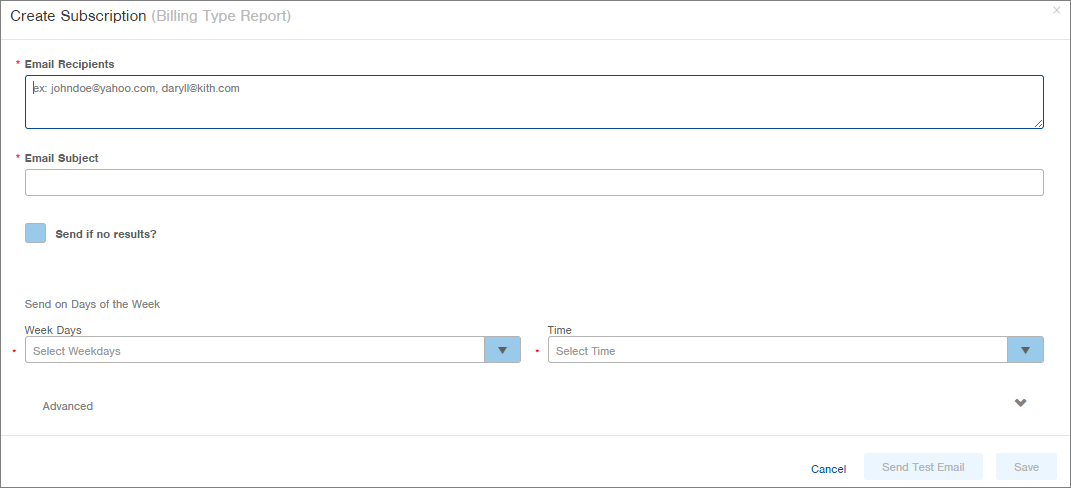Click the Send on Days of the Week heading

coord(92,304)
